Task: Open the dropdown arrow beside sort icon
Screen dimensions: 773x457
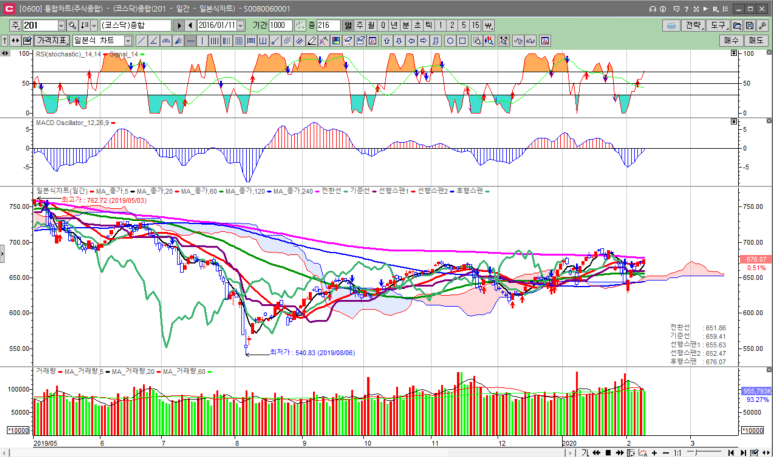Action: [94, 25]
